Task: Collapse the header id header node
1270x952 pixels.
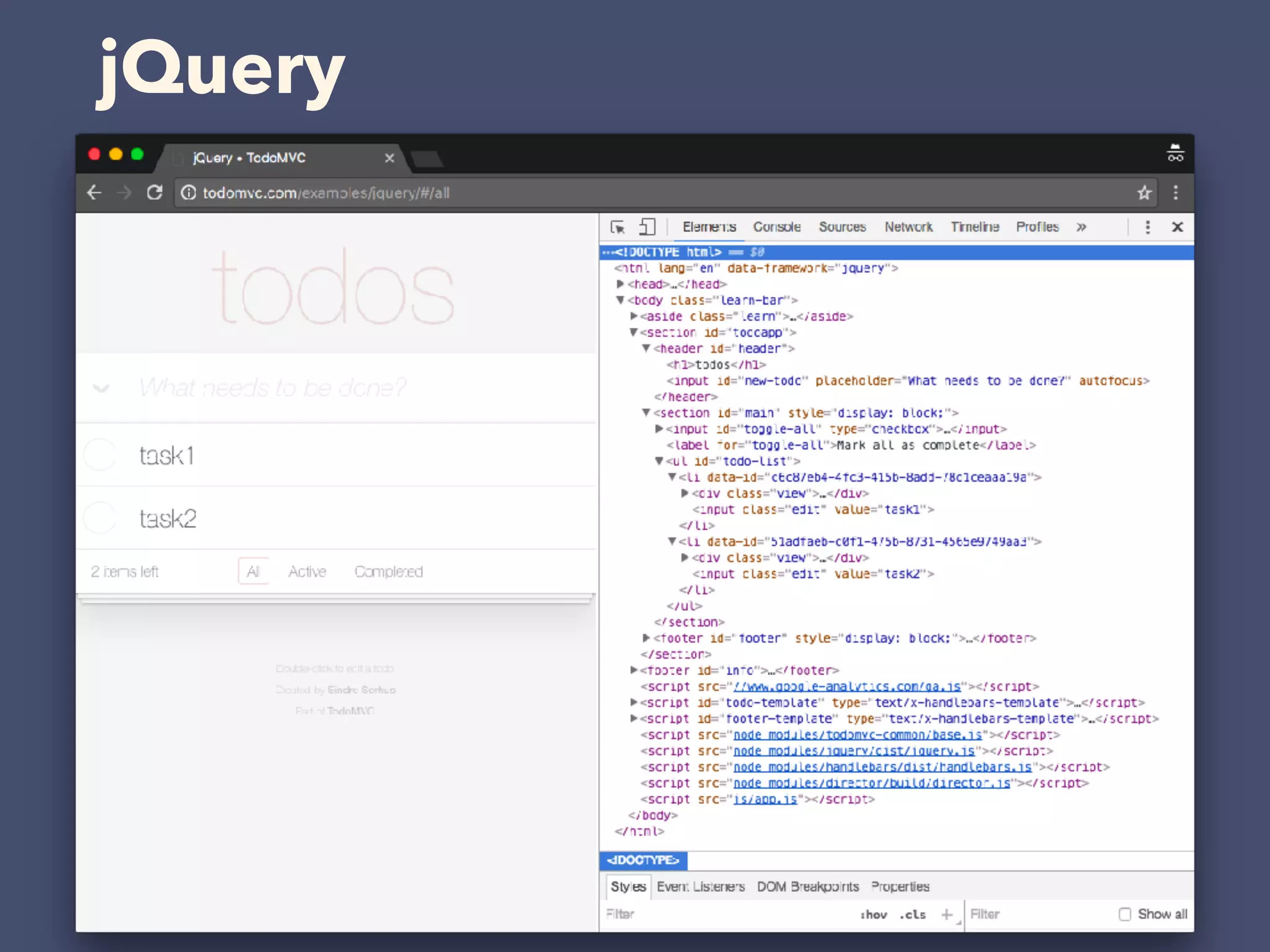Action: [646, 348]
